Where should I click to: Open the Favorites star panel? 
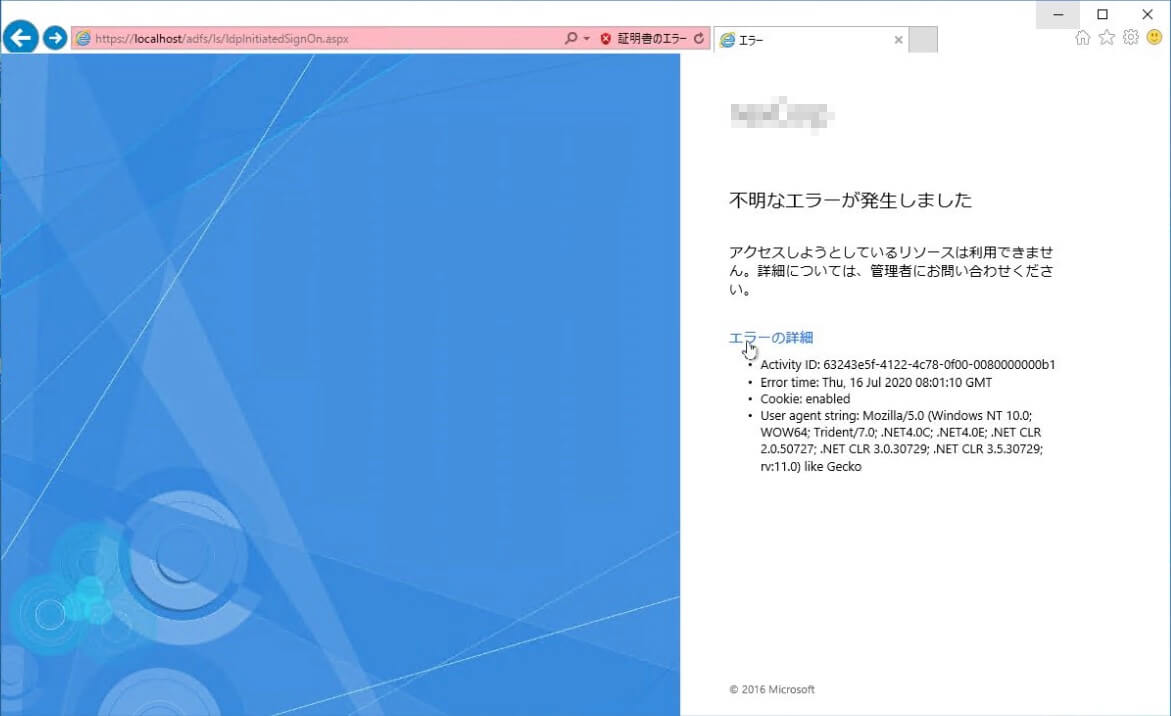click(1106, 37)
